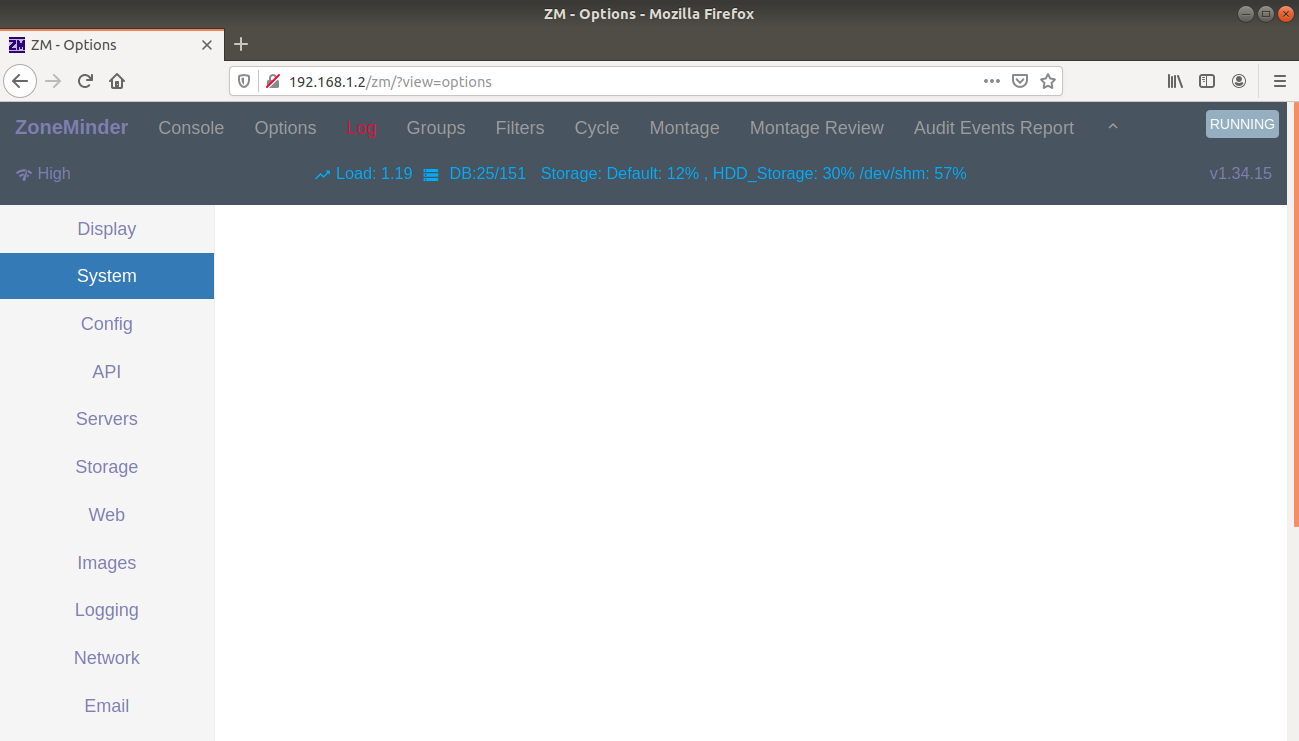Click the RUNNING status button
Screen dimensions: 1299x741
1242,124
